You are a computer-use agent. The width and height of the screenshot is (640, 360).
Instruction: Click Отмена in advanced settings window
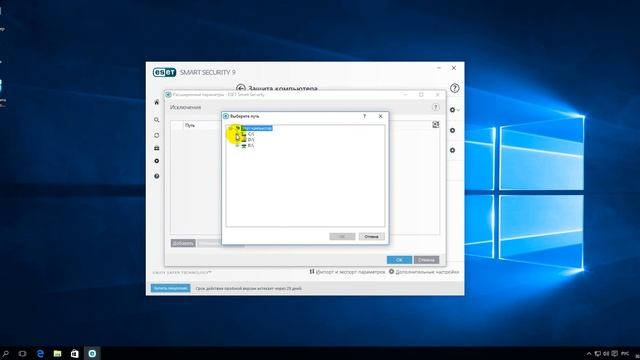(x=426, y=260)
